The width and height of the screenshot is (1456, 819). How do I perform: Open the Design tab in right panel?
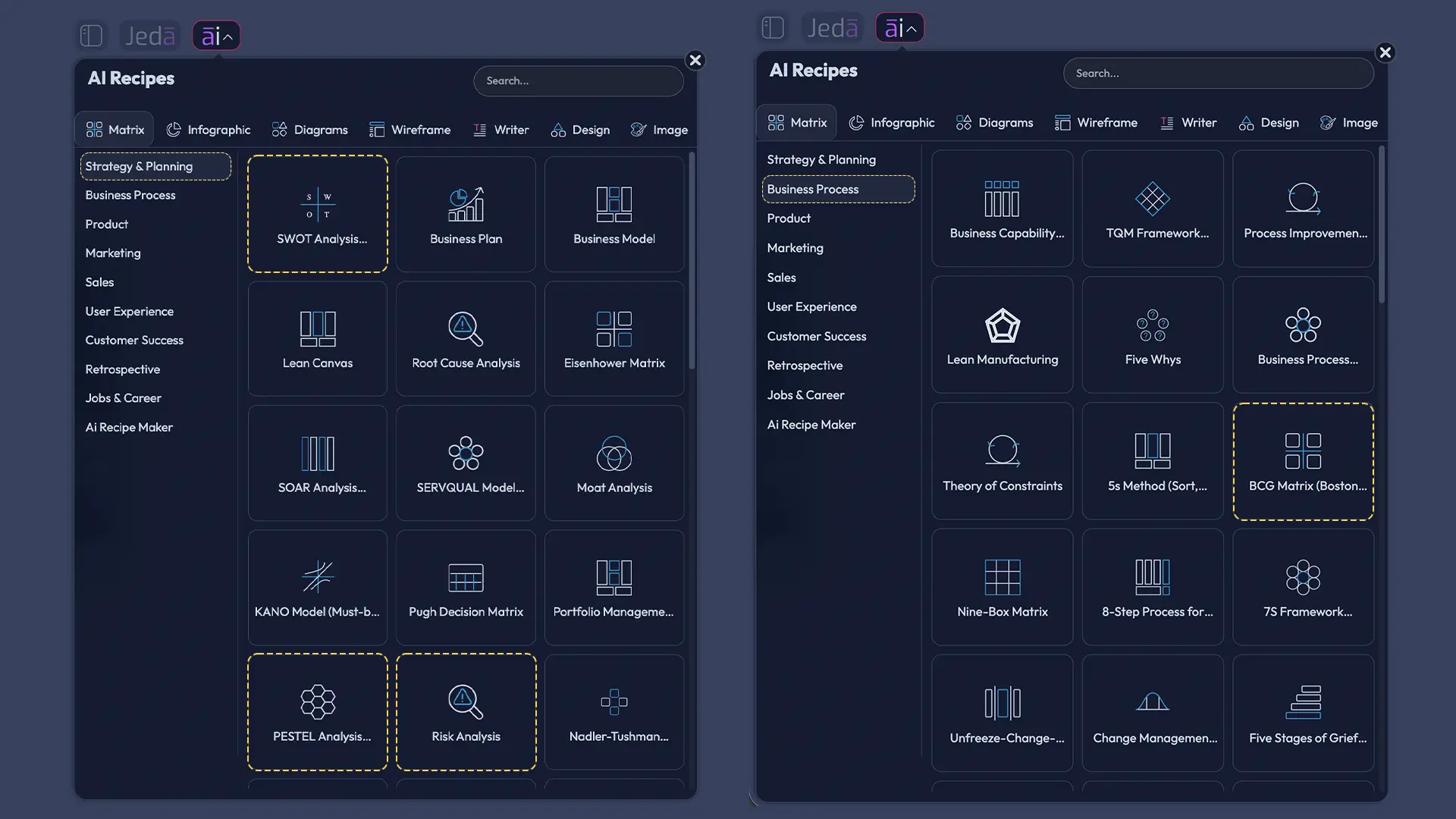pyautogui.click(x=1269, y=123)
